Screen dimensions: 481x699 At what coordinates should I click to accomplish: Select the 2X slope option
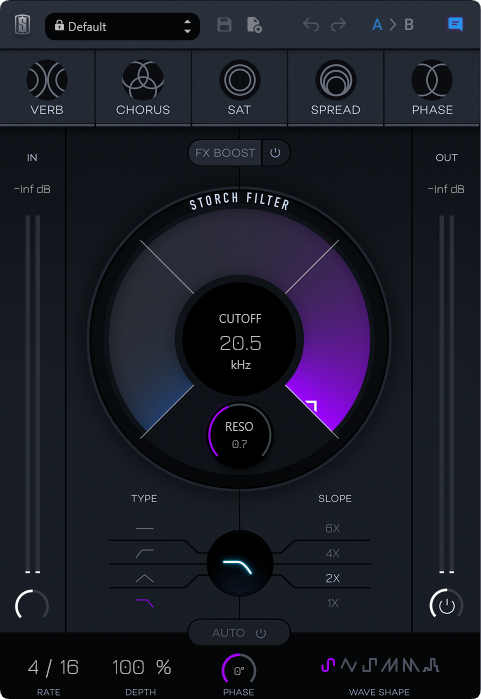[x=333, y=578]
